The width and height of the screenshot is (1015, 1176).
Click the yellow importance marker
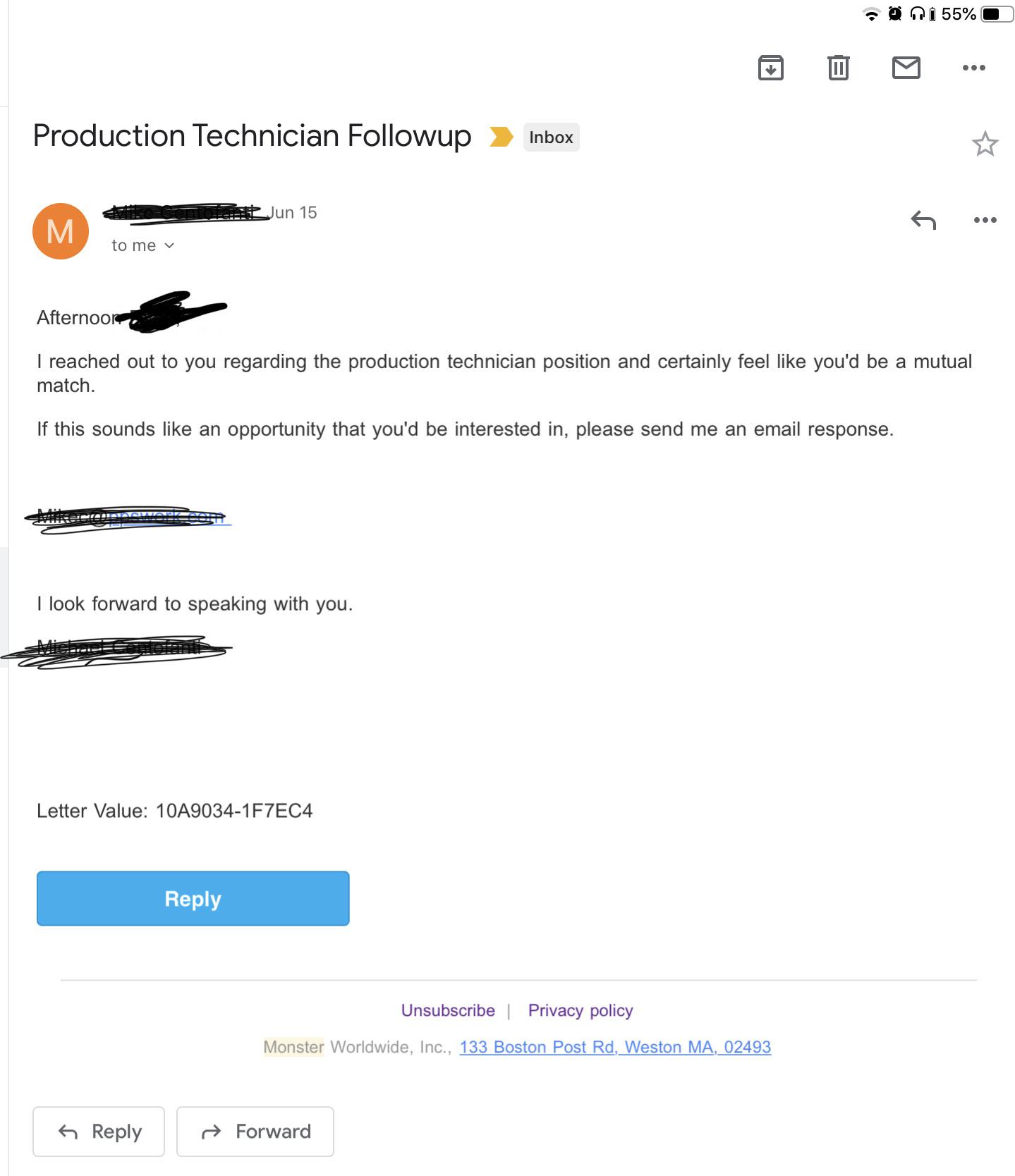pos(501,137)
